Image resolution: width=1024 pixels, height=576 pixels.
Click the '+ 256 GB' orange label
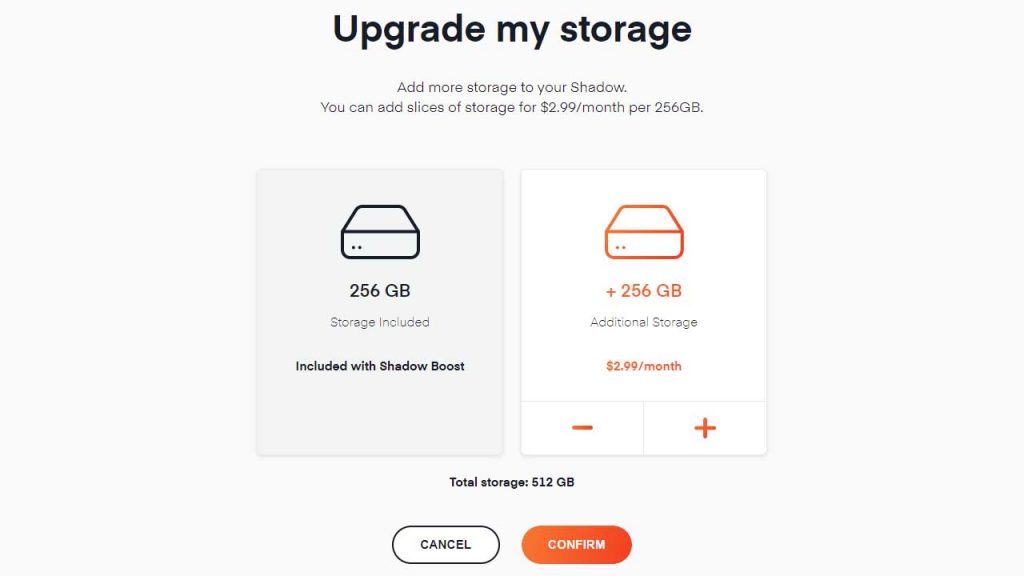click(644, 291)
